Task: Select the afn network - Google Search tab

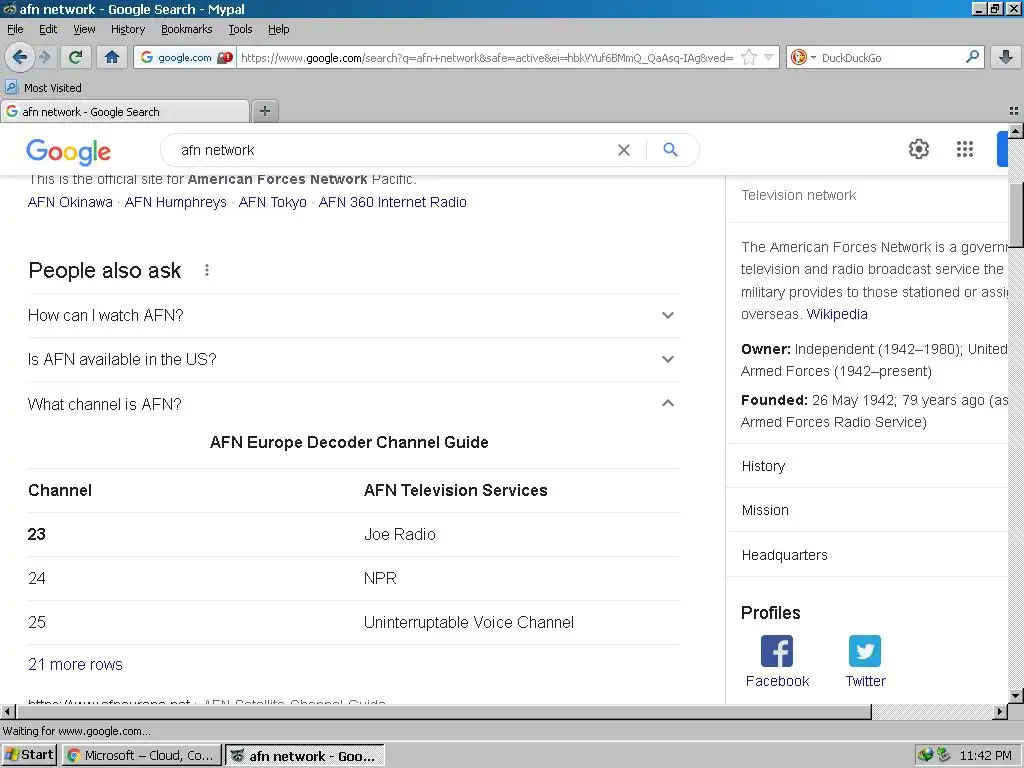Action: coord(124,112)
